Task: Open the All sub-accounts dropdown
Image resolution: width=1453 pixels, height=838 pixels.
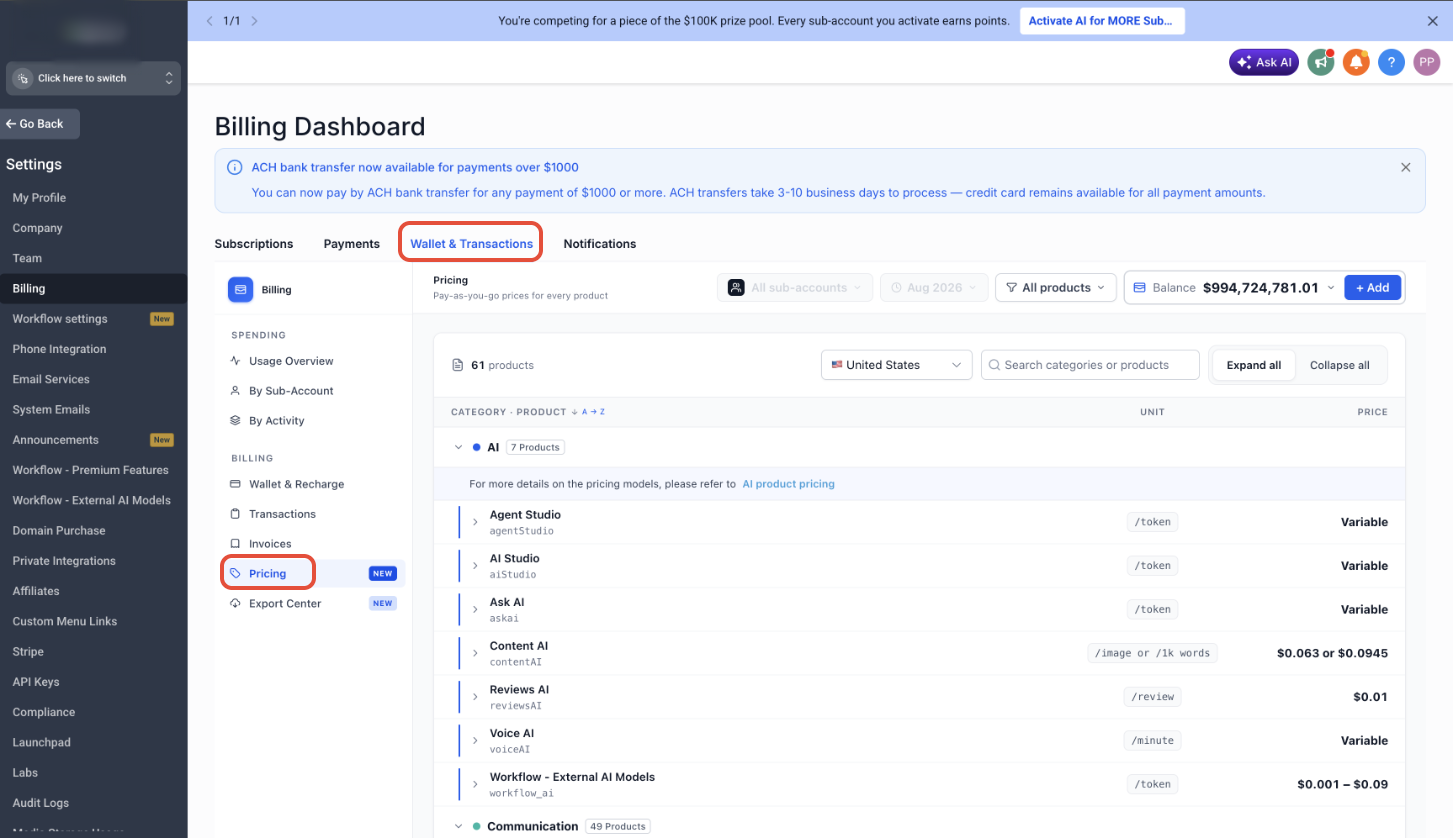Action: pos(795,287)
